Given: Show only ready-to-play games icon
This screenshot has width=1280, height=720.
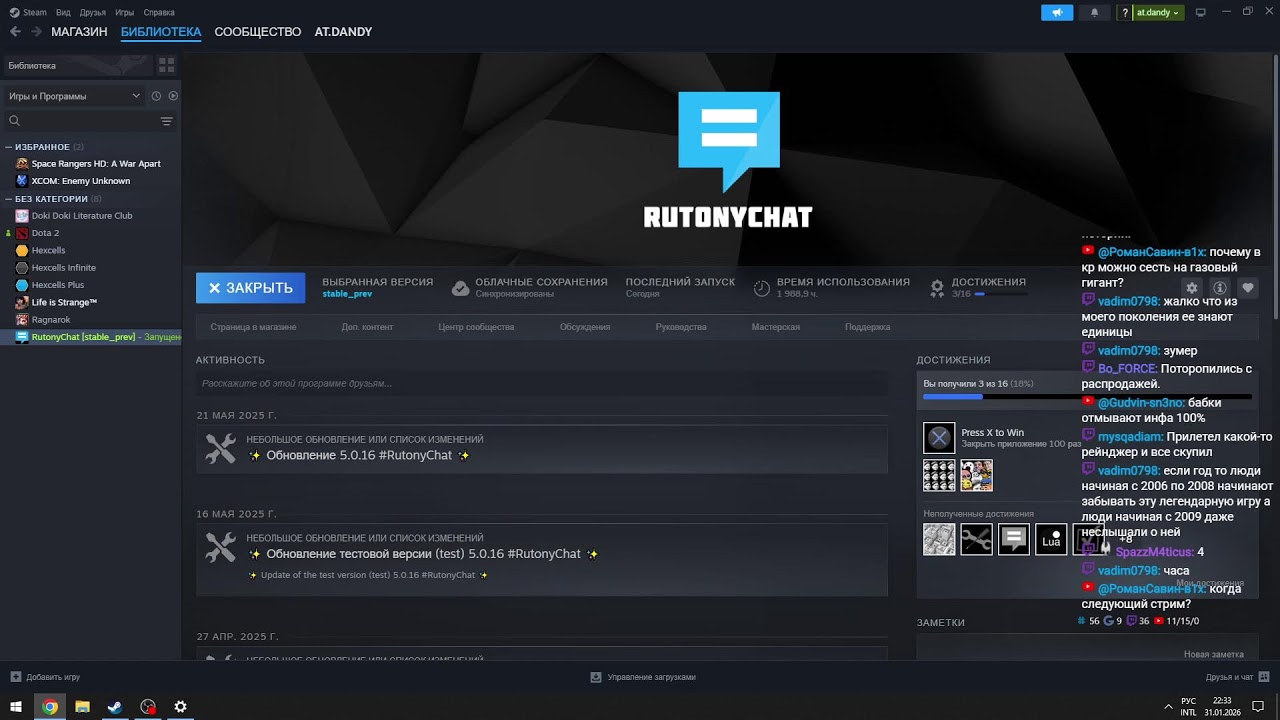Looking at the screenshot, I should [x=173, y=96].
